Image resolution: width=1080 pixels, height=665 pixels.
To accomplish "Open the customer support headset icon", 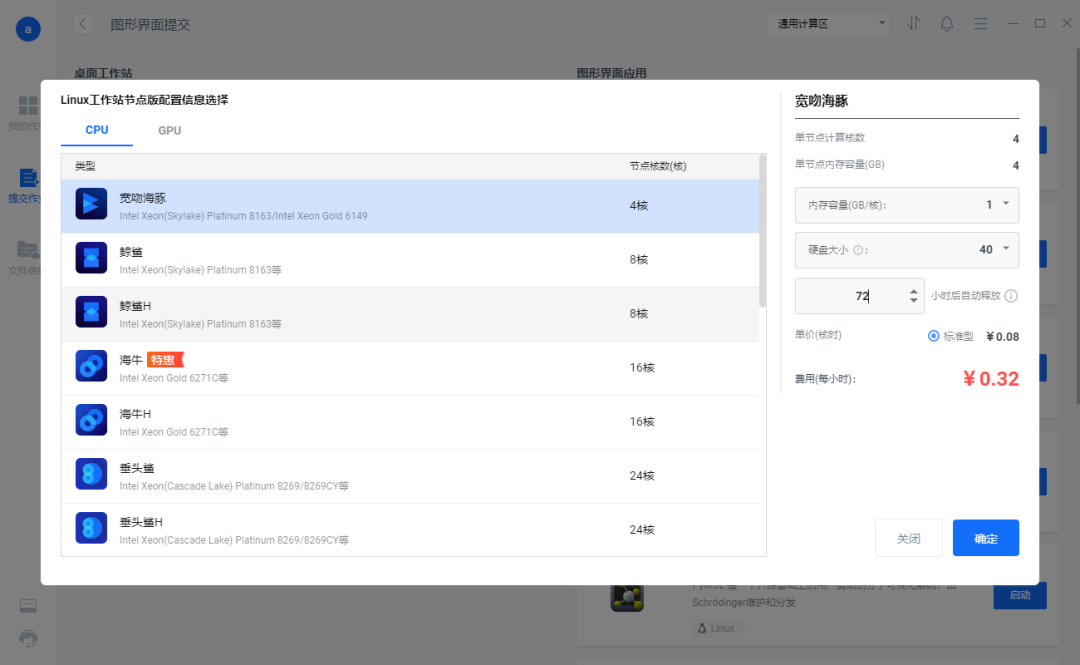I will tap(28, 639).
